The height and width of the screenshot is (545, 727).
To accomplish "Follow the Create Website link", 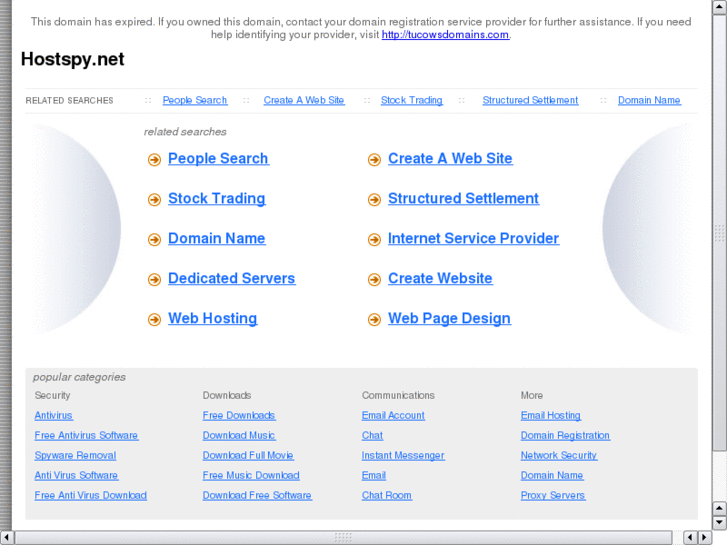I will click(440, 278).
